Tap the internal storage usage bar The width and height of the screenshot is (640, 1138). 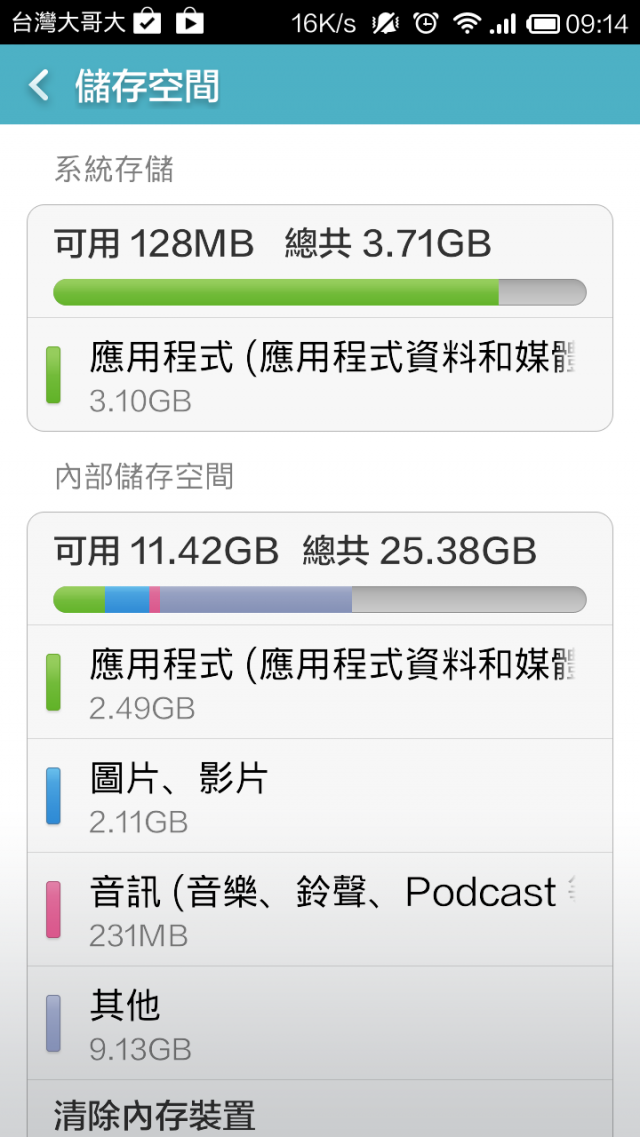(x=319, y=599)
